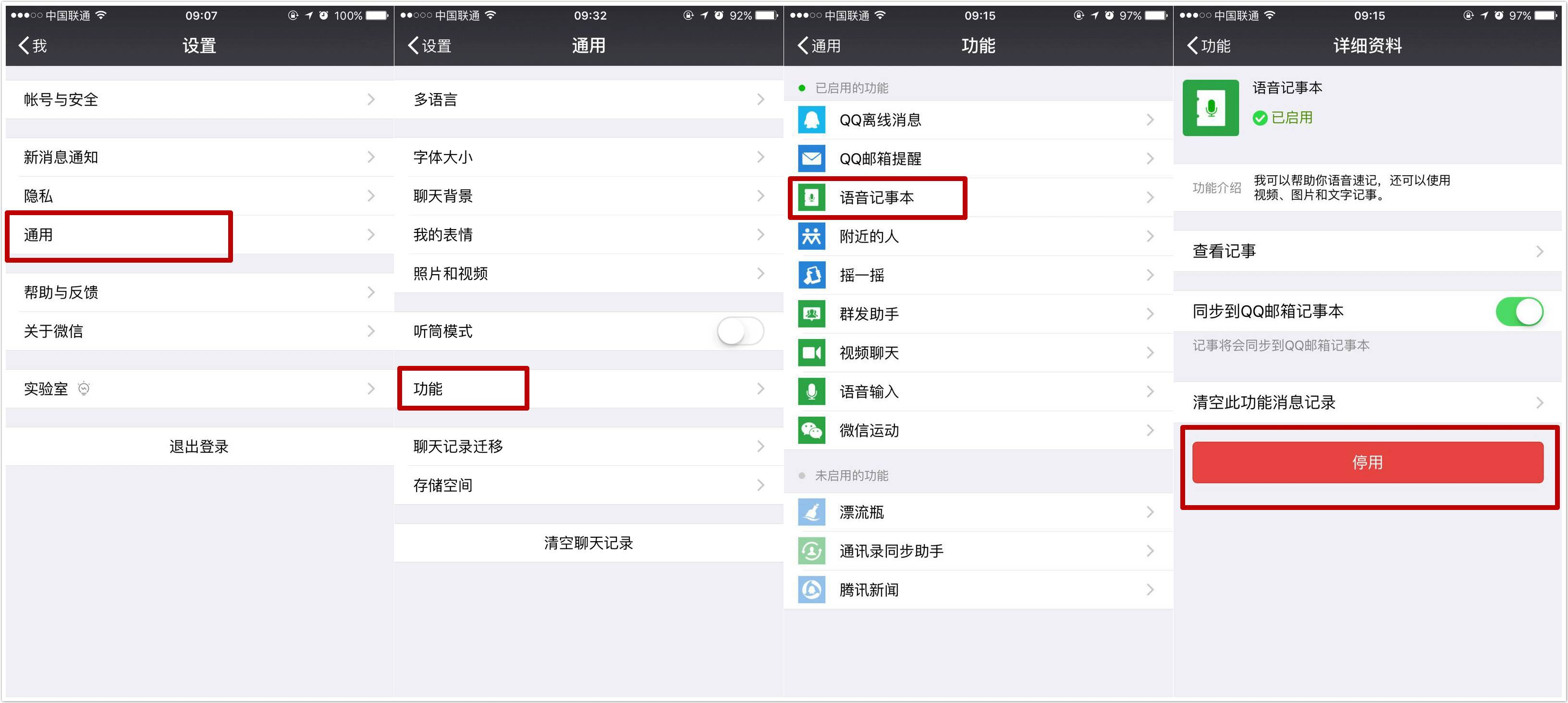Open the 视频聊天 video chat icon

pos(811,352)
